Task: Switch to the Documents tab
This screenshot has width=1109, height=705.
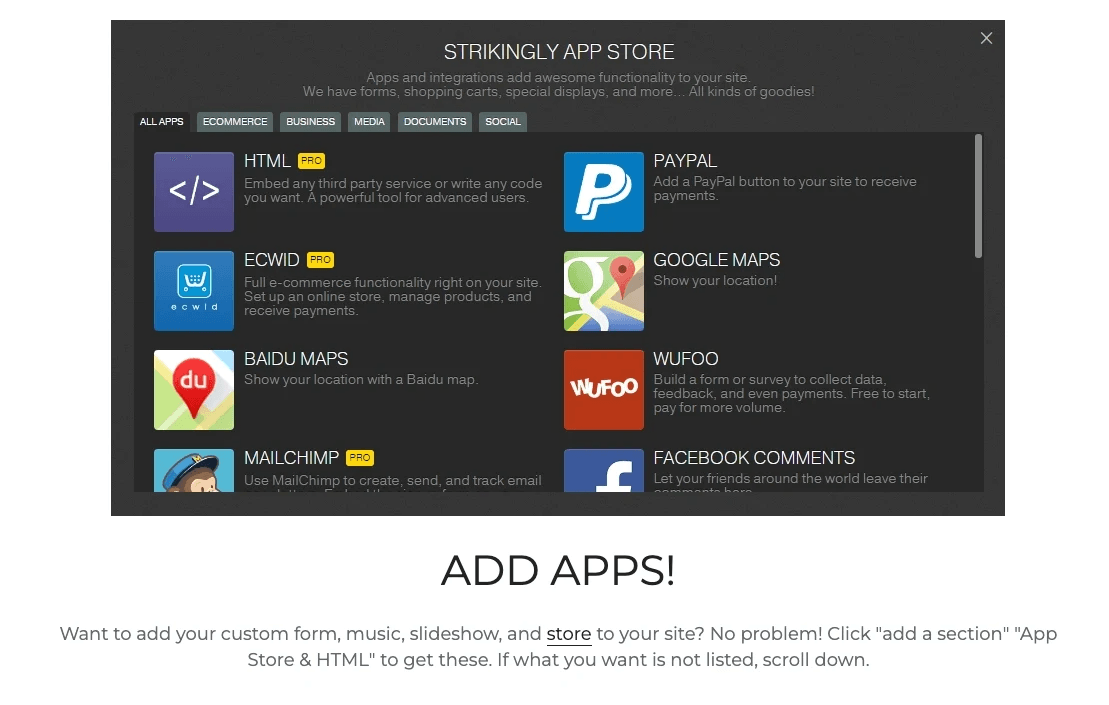Action: point(435,122)
